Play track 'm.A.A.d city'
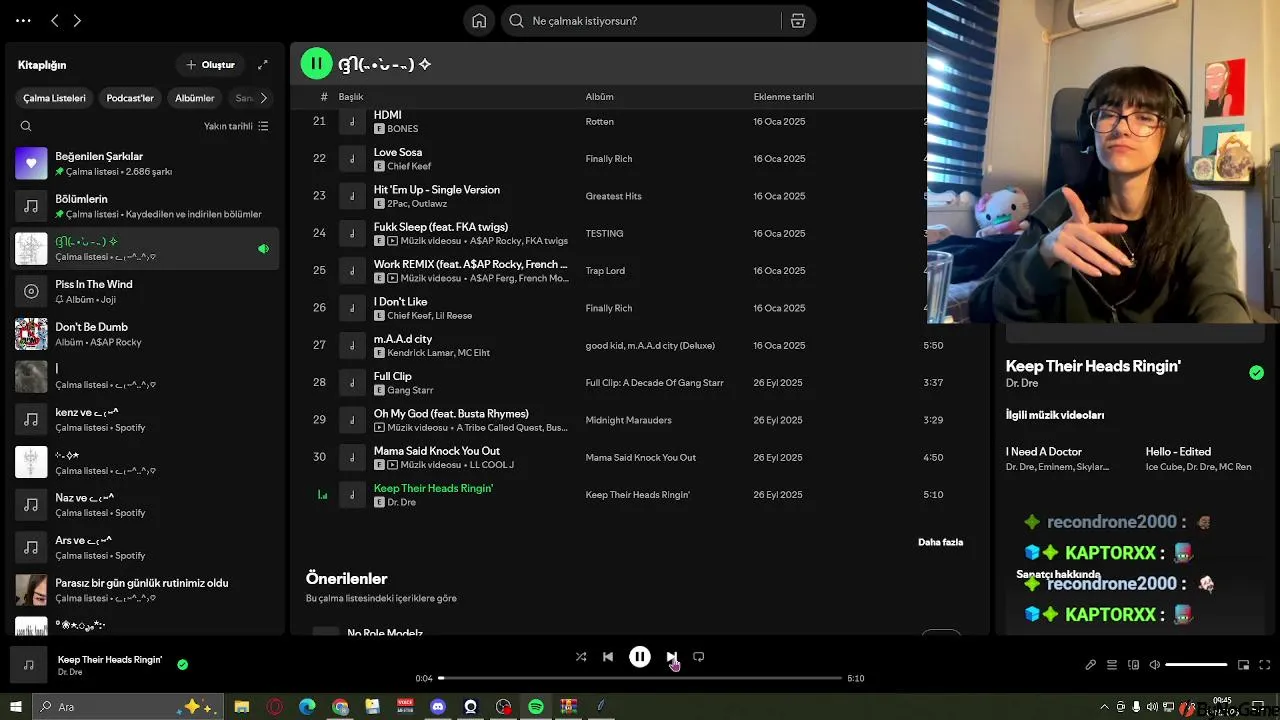 (403, 339)
